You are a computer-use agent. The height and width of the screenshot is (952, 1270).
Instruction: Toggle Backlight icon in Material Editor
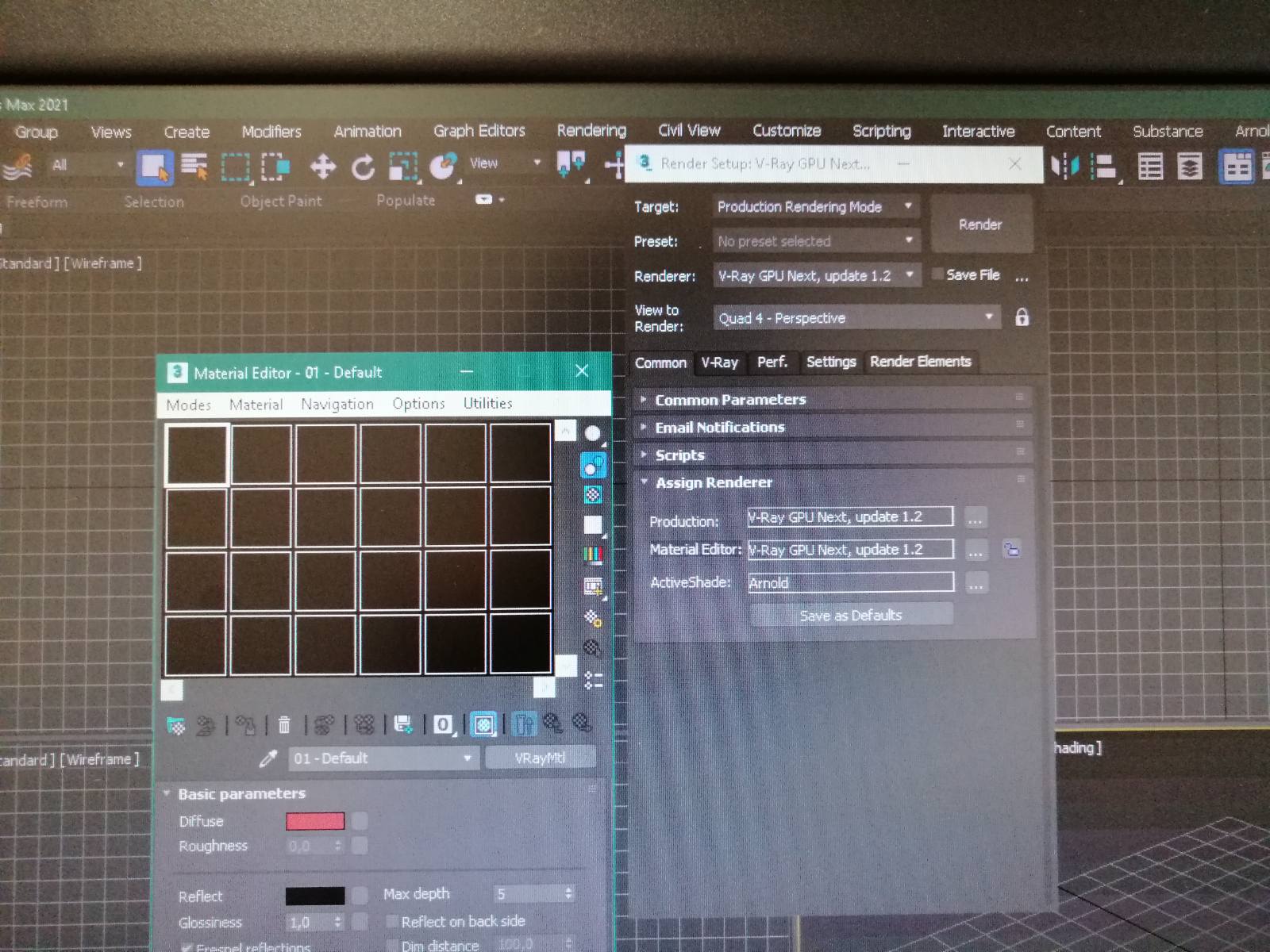coord(593,465)
